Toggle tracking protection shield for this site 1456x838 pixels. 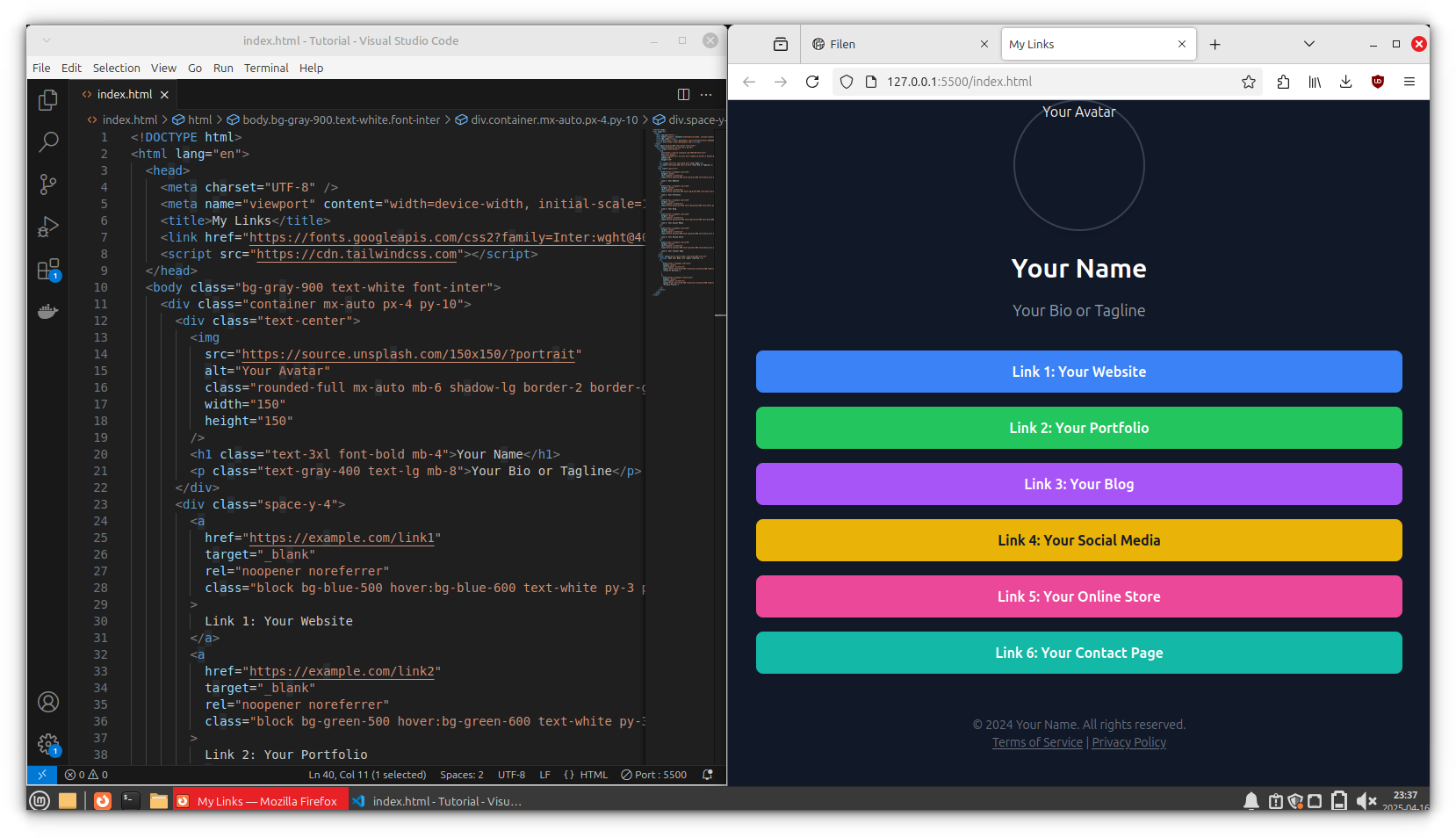[846, 81]
